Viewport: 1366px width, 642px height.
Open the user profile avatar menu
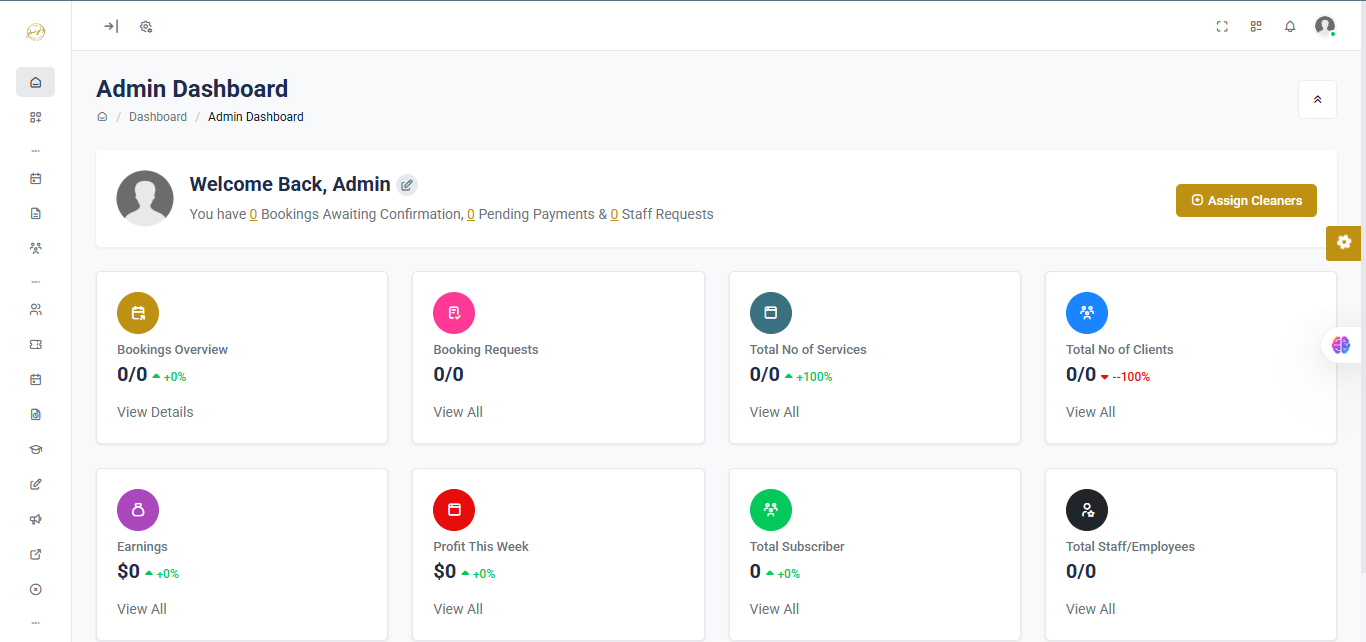1325,27
